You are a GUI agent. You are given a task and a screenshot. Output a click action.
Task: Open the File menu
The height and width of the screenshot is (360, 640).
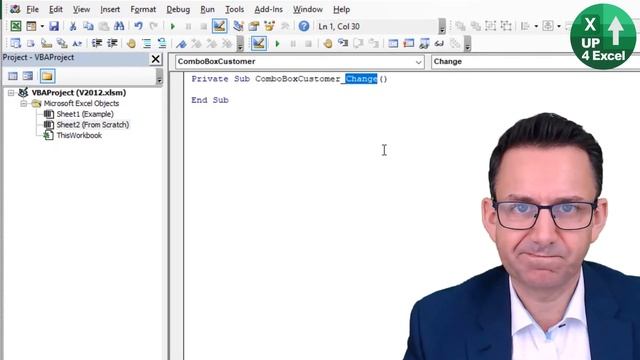32,9
